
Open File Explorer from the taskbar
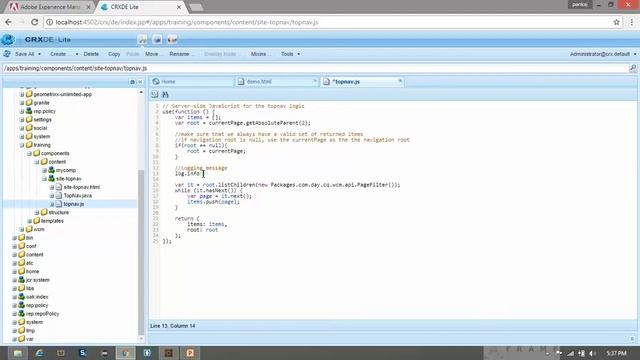pyautogui.click(x=18, y=353)
